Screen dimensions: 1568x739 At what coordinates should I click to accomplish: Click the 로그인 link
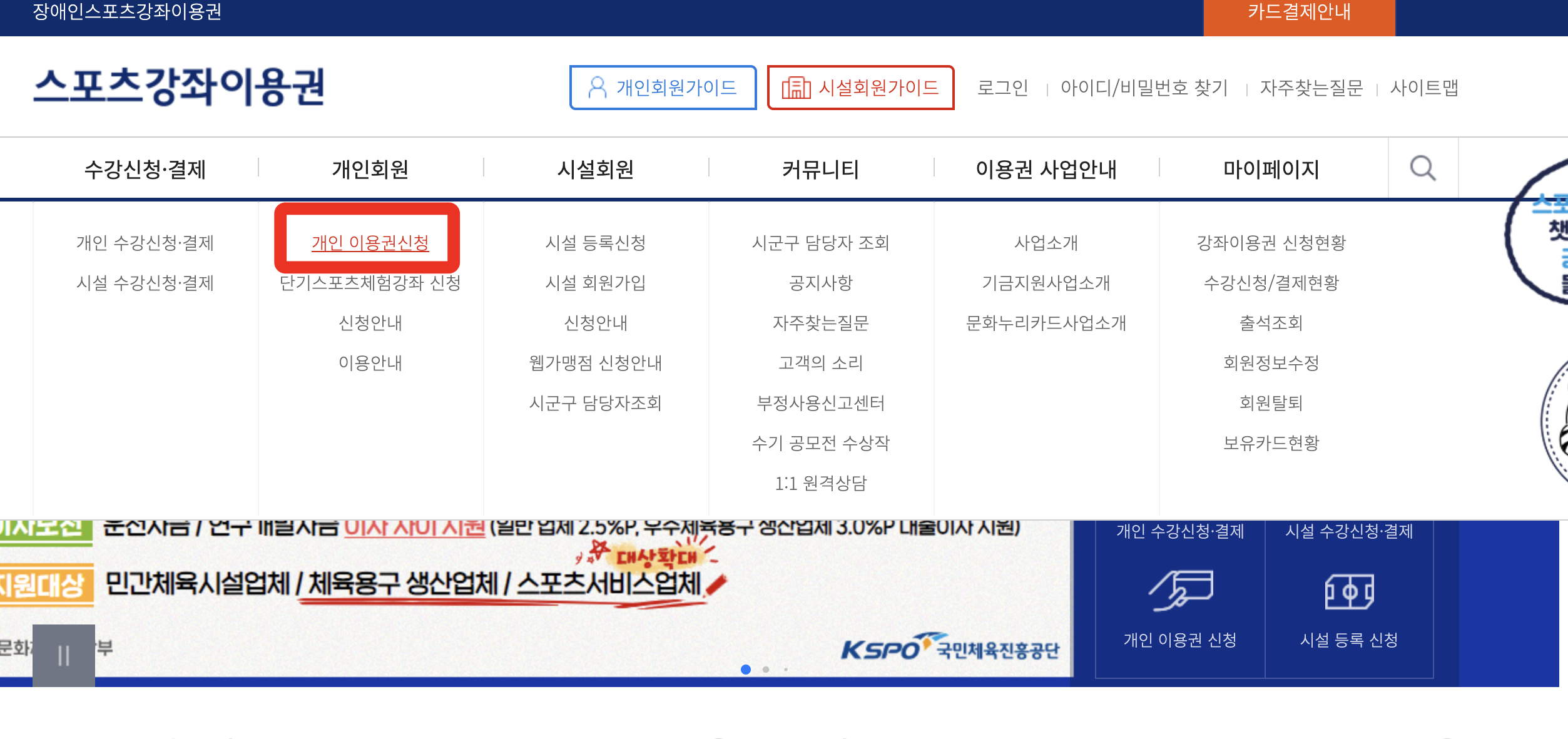pos(1002,88)
